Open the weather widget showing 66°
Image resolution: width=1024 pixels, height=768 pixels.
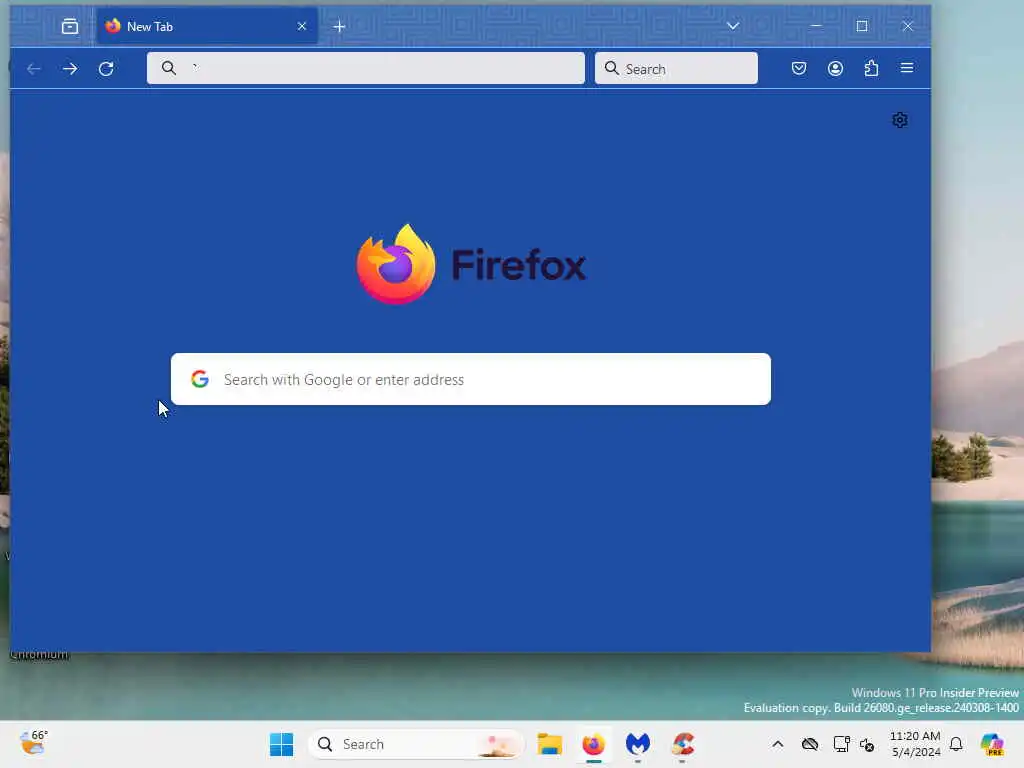[x=34, y=743]
